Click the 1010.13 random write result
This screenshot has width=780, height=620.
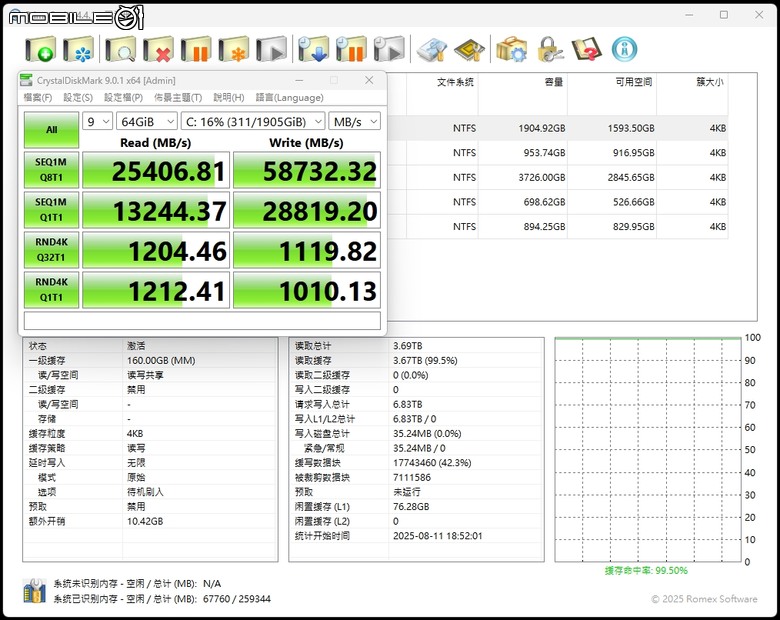click(307, 290)
